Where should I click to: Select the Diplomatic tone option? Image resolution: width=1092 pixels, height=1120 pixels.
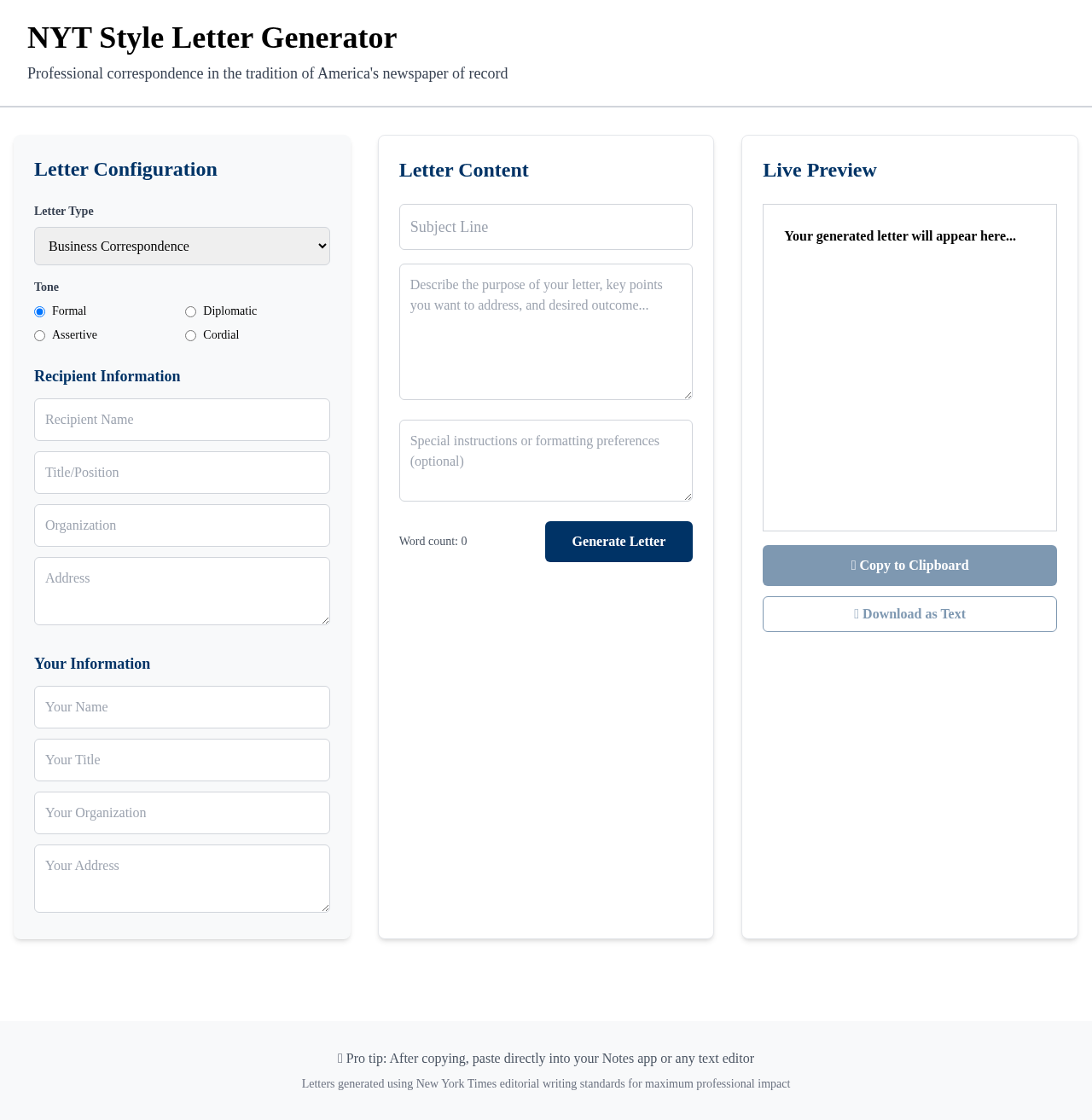189,311
